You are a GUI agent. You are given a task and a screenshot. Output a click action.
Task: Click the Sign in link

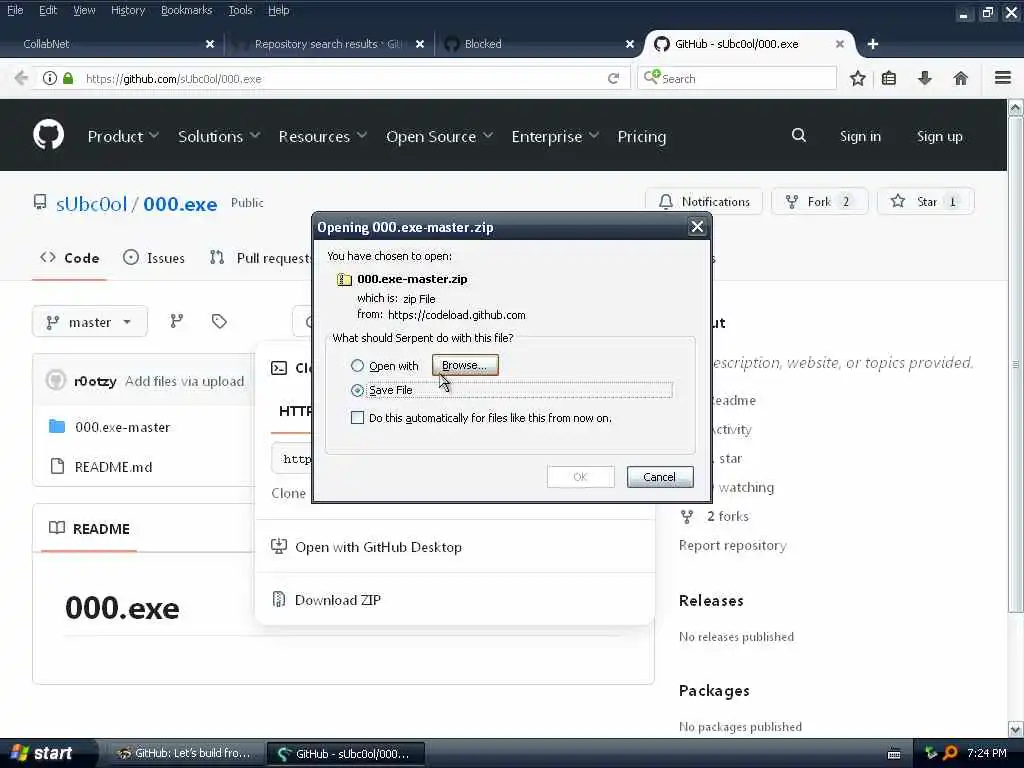860,136
